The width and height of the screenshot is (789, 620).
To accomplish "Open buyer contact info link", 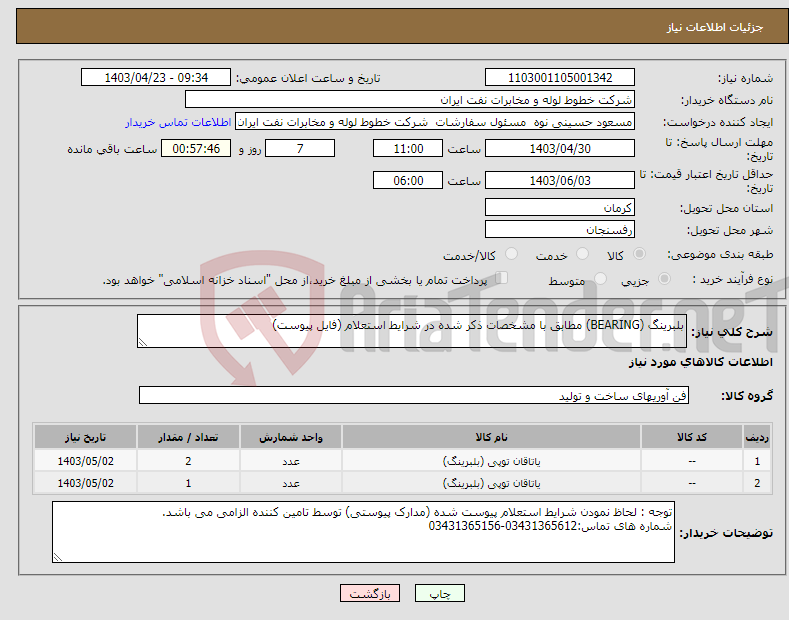I will tap(178, 122).
